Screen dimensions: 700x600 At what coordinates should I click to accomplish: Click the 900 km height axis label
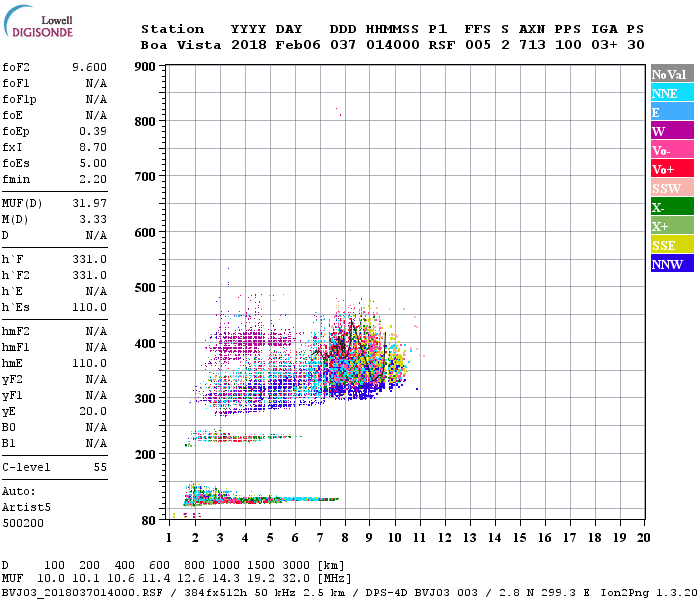(145, 67)
